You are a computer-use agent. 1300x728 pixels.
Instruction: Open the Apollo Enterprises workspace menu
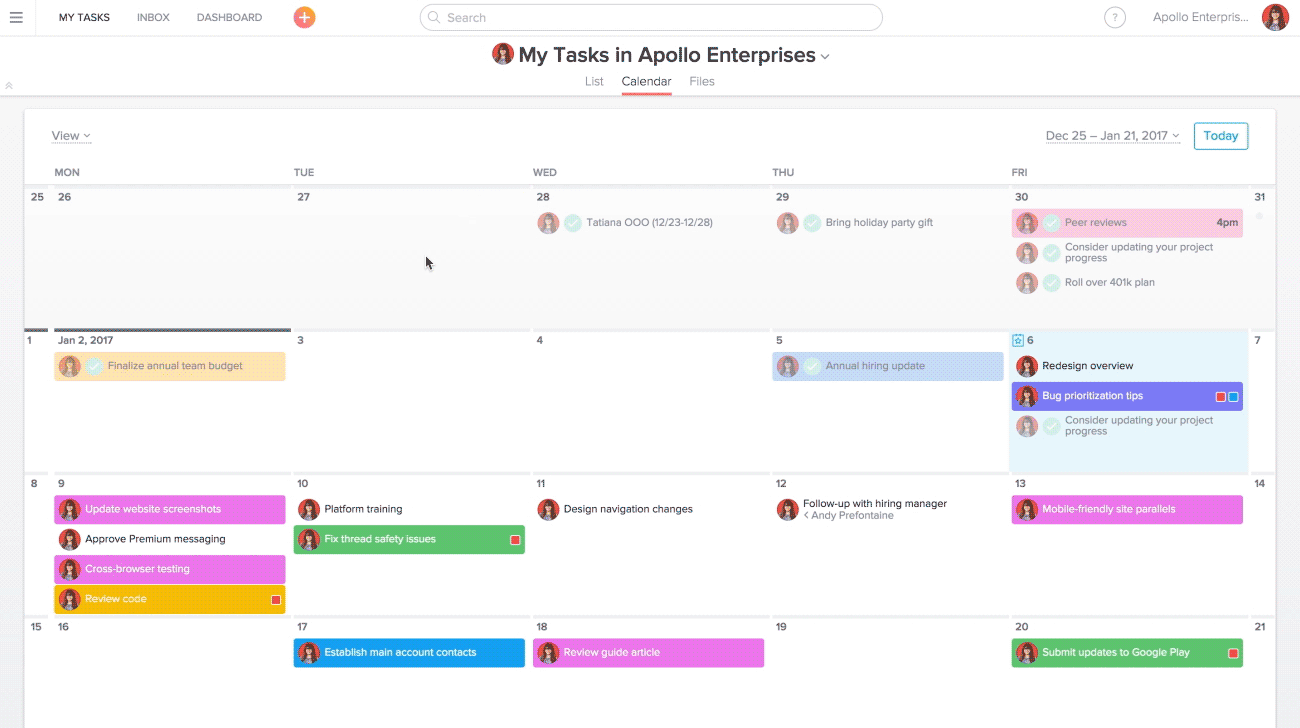pyautogui.click(x=1201, y=17)
